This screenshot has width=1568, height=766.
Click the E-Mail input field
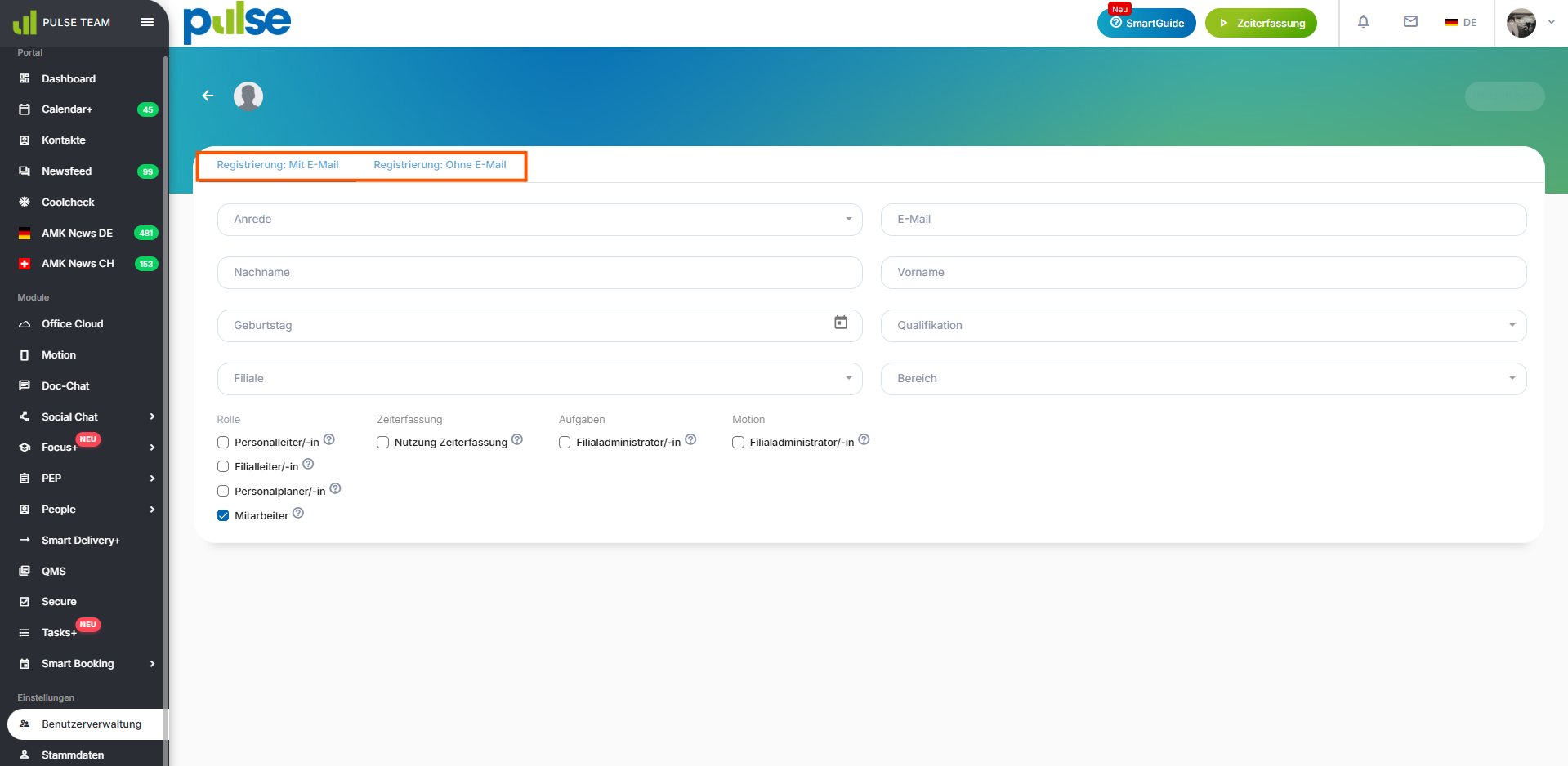coord(1204,220)
